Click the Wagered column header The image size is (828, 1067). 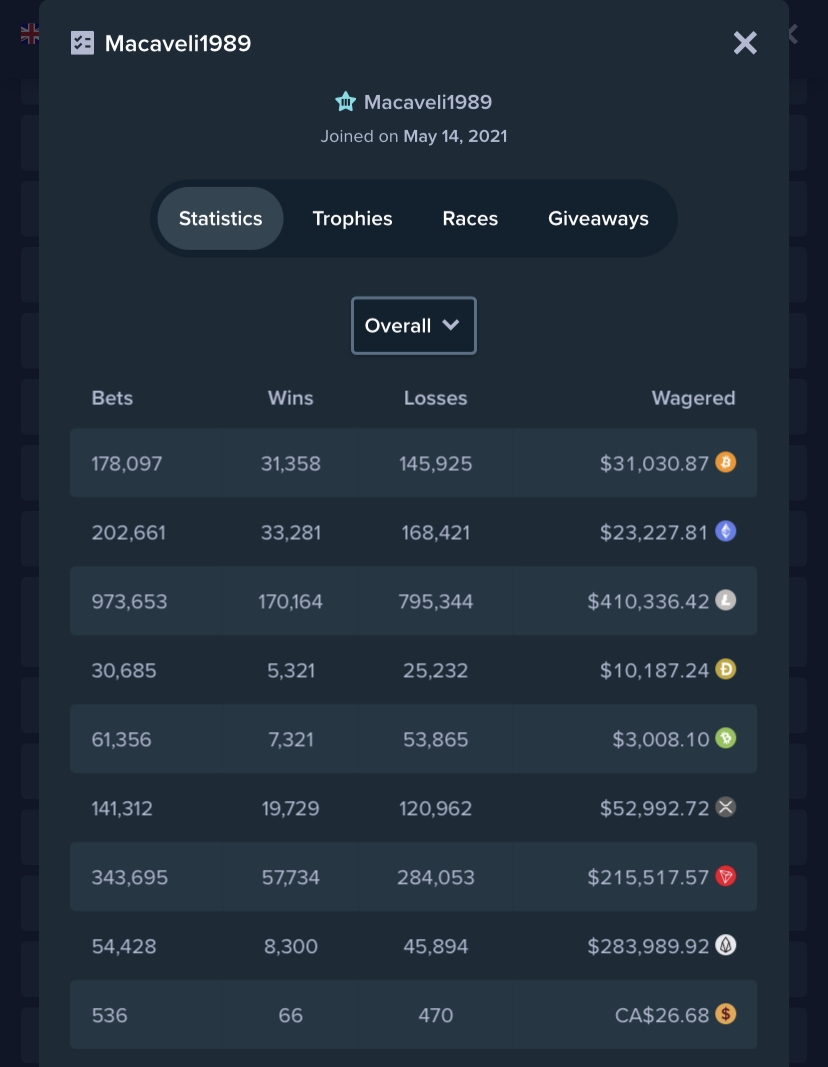pyautogui.click(x=693, y=398)
